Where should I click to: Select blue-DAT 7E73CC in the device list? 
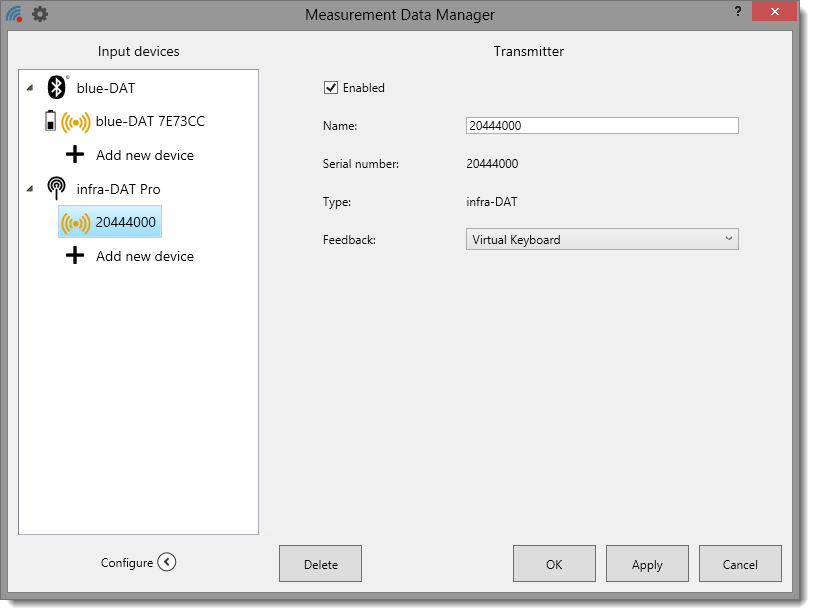pyautogui.click(x=150, y=122)
